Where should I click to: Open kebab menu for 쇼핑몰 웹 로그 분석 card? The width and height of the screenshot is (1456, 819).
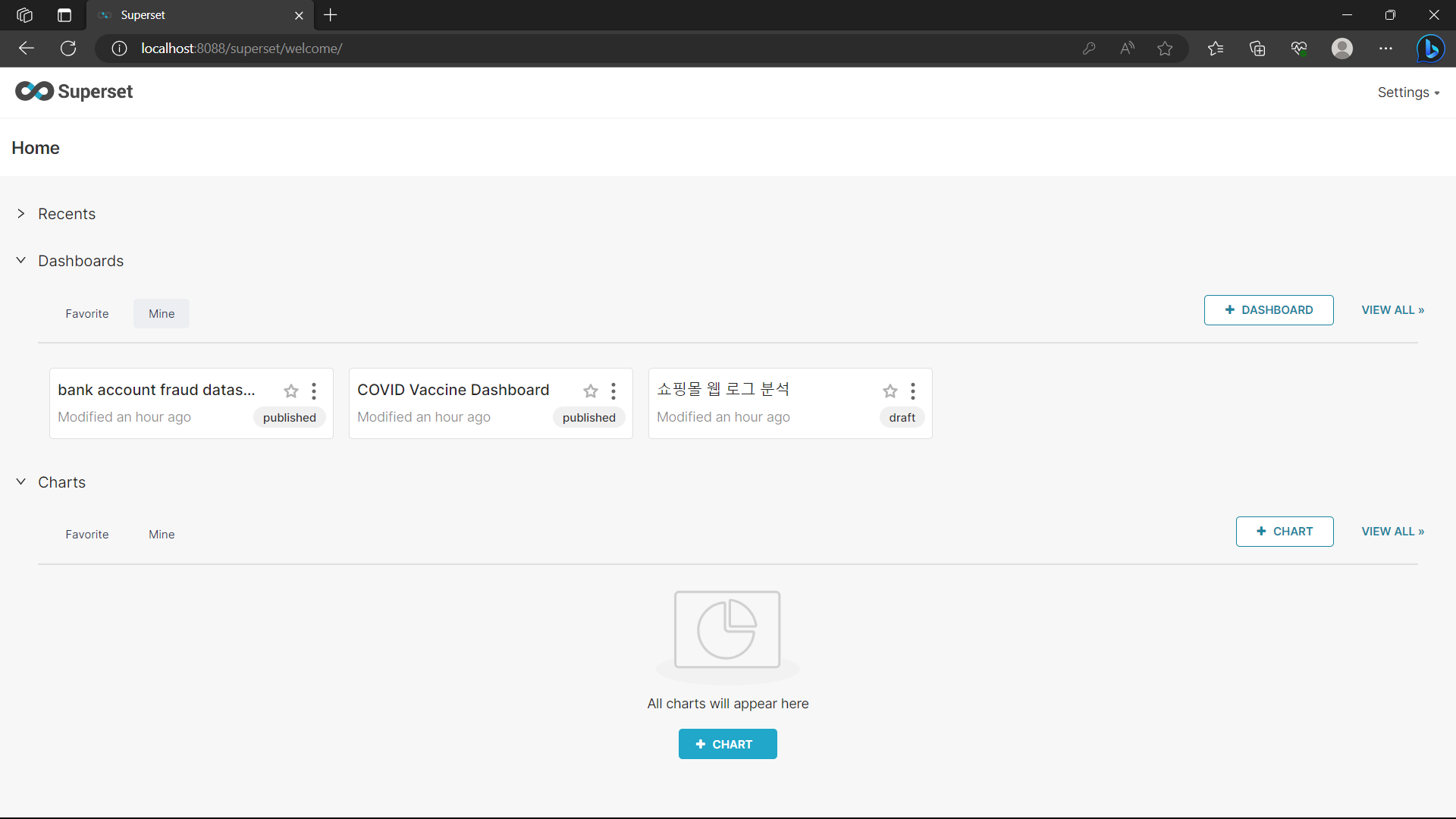coord(913,391)
